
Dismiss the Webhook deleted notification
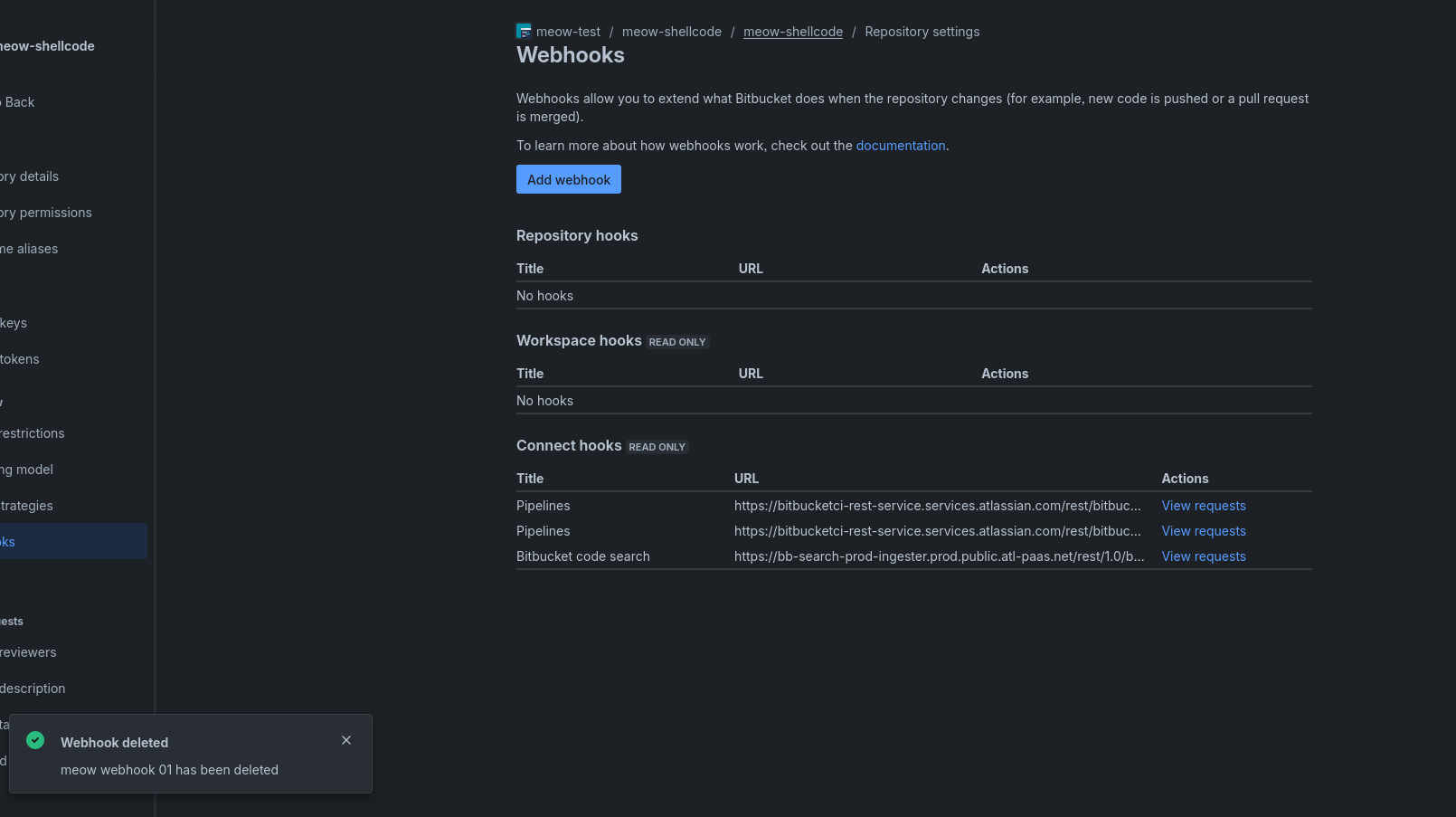346,740
